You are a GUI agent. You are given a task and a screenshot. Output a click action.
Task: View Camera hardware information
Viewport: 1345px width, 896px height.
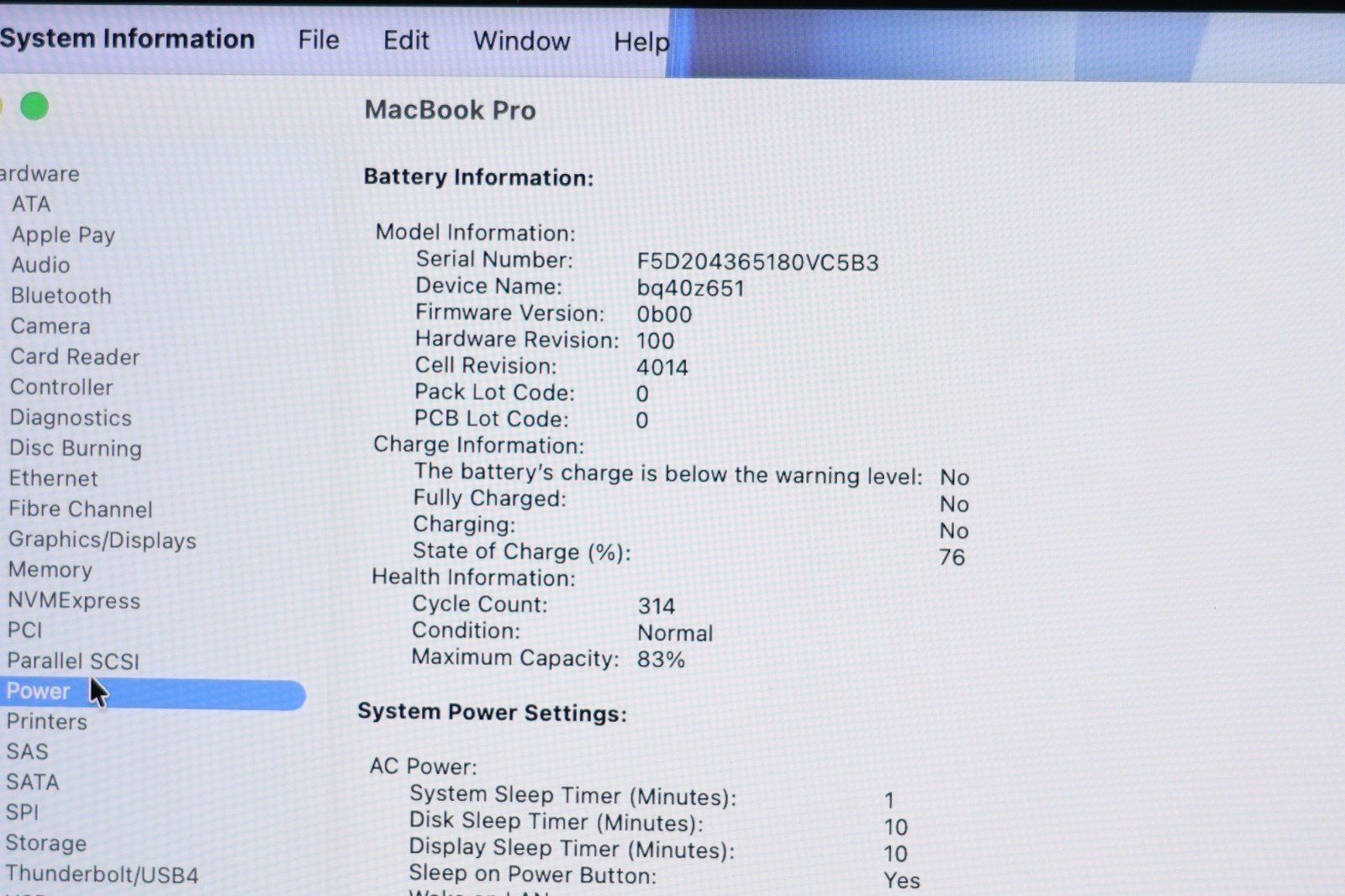click(x=50, y=326)
